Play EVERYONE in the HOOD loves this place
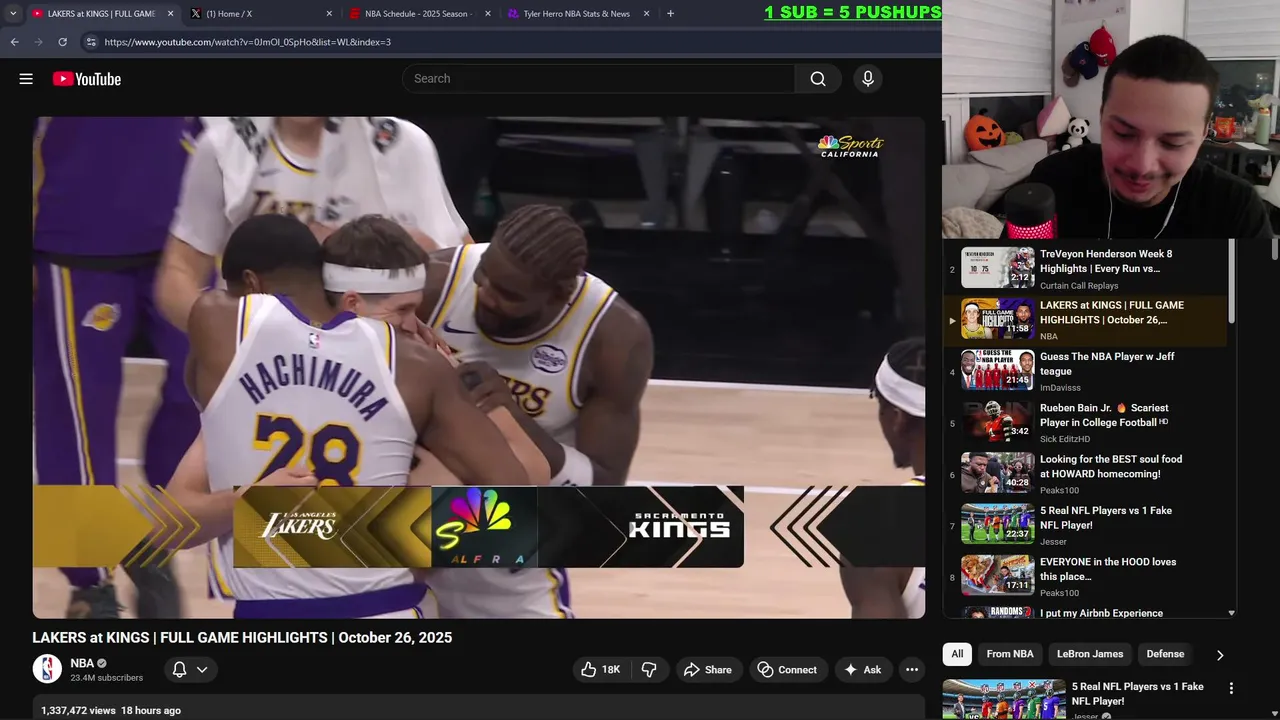 (998, 575)
